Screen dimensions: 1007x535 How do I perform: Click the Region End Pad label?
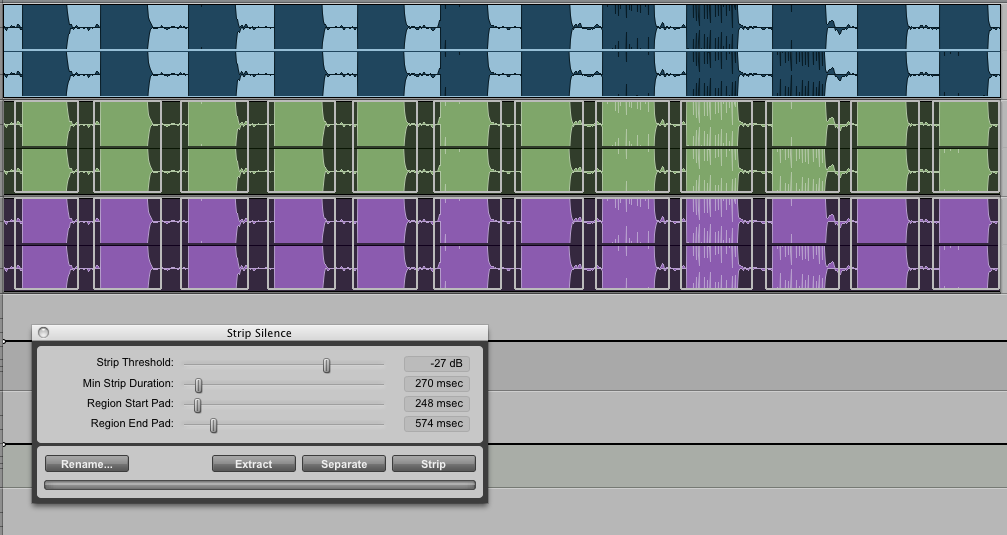[132, 423]
